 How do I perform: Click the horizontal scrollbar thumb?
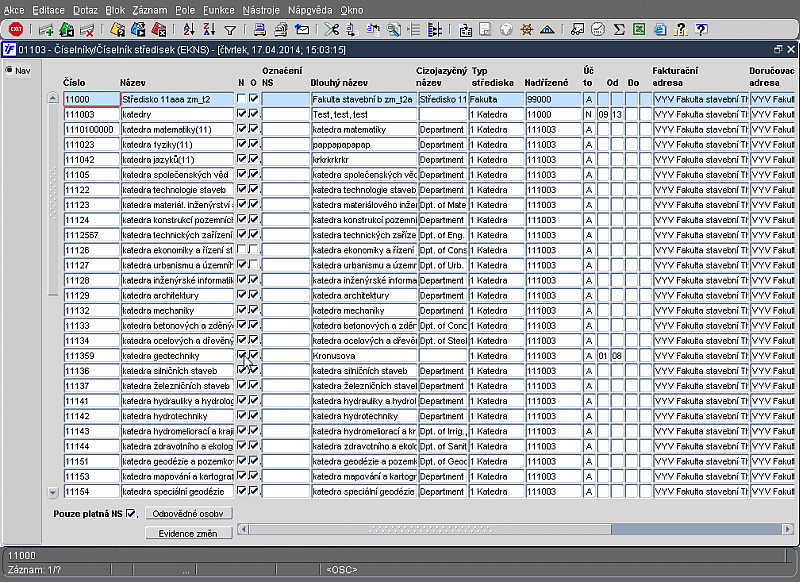[430, 529]
